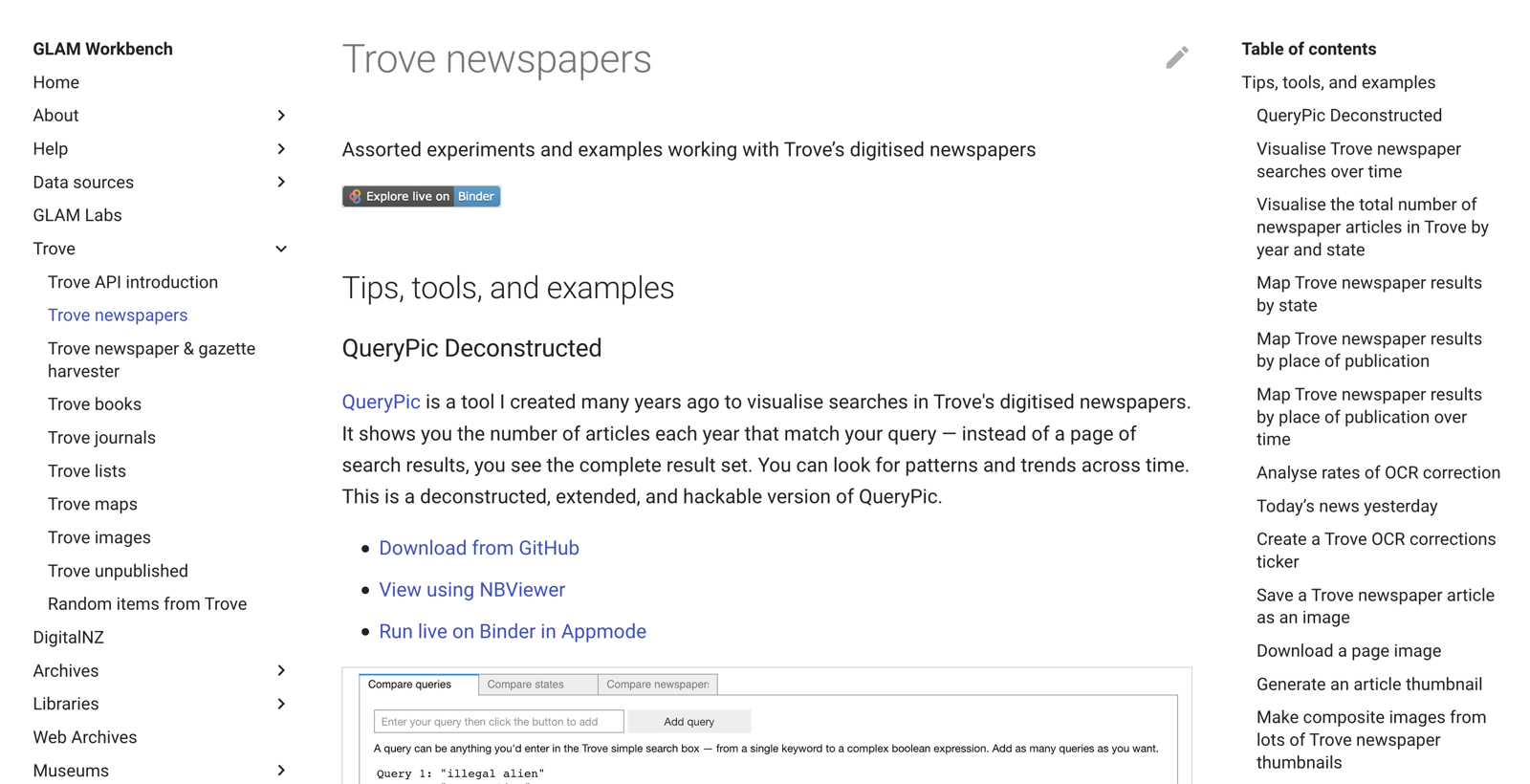Open View using NBViewer link
Screen dimensions: 1530x784
click(x=471, y=590)
